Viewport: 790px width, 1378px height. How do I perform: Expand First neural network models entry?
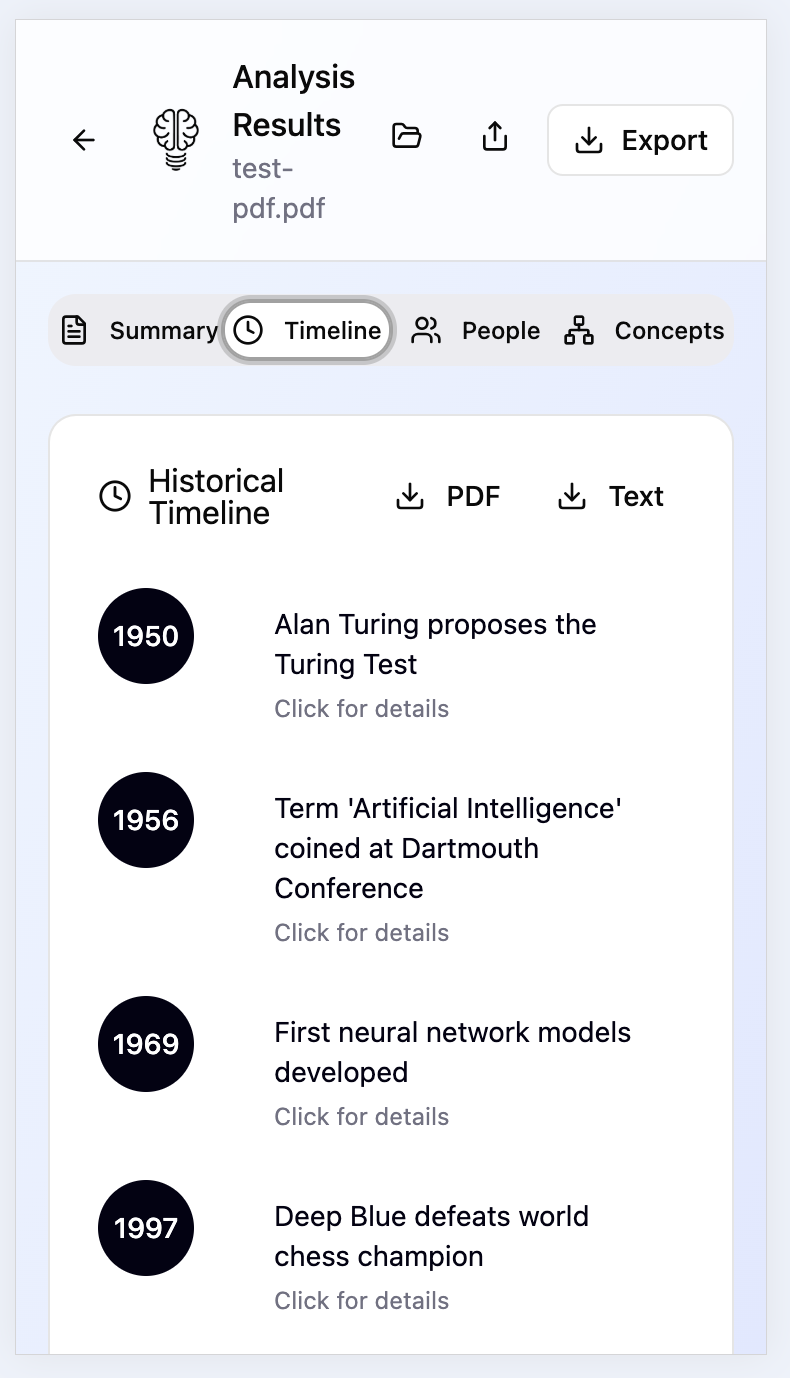click(x=452, y=1052)
